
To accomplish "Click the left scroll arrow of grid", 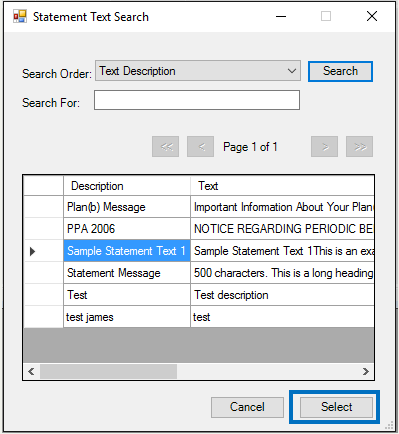I will (x=32, y=371).
